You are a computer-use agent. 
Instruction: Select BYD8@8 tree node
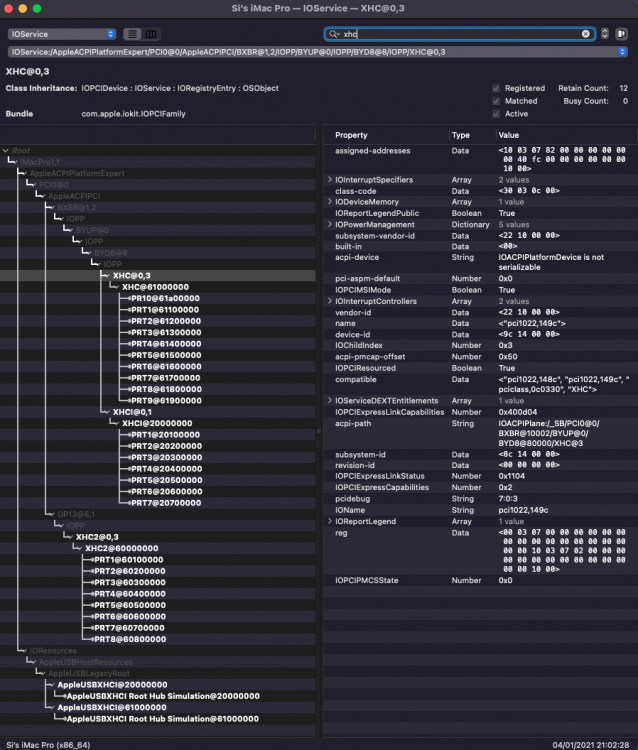[x=110, y=253]
